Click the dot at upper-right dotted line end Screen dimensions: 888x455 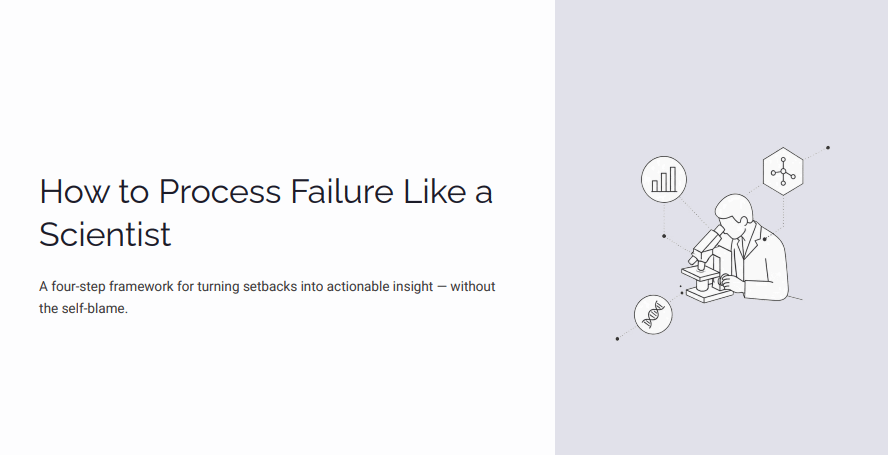tap(828, 148)
